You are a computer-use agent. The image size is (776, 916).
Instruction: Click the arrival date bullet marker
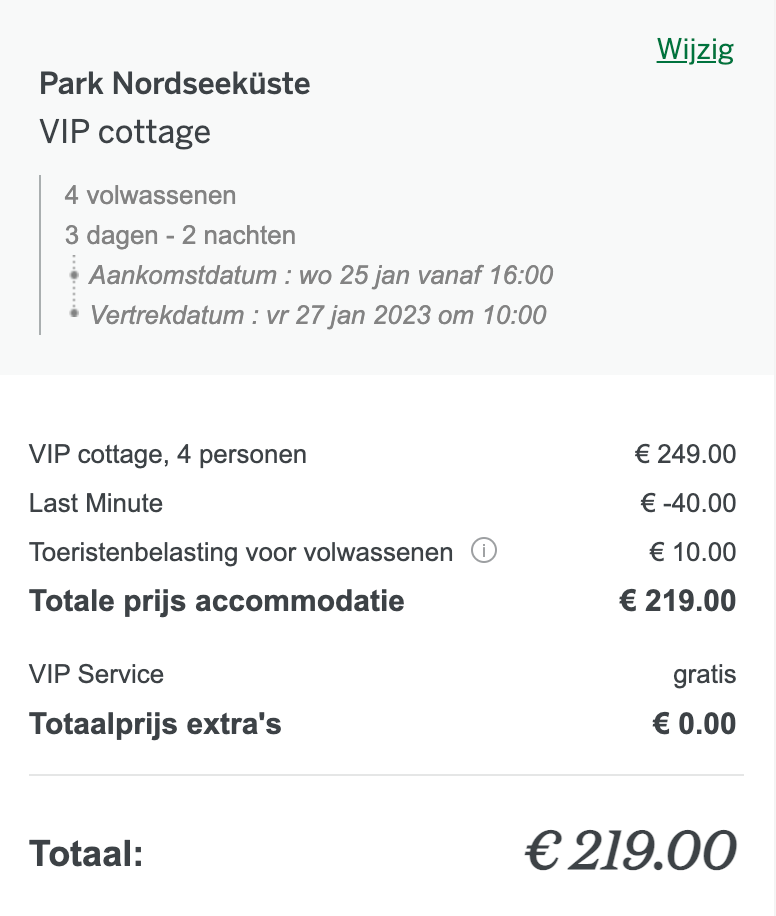(x=74, y=275)
